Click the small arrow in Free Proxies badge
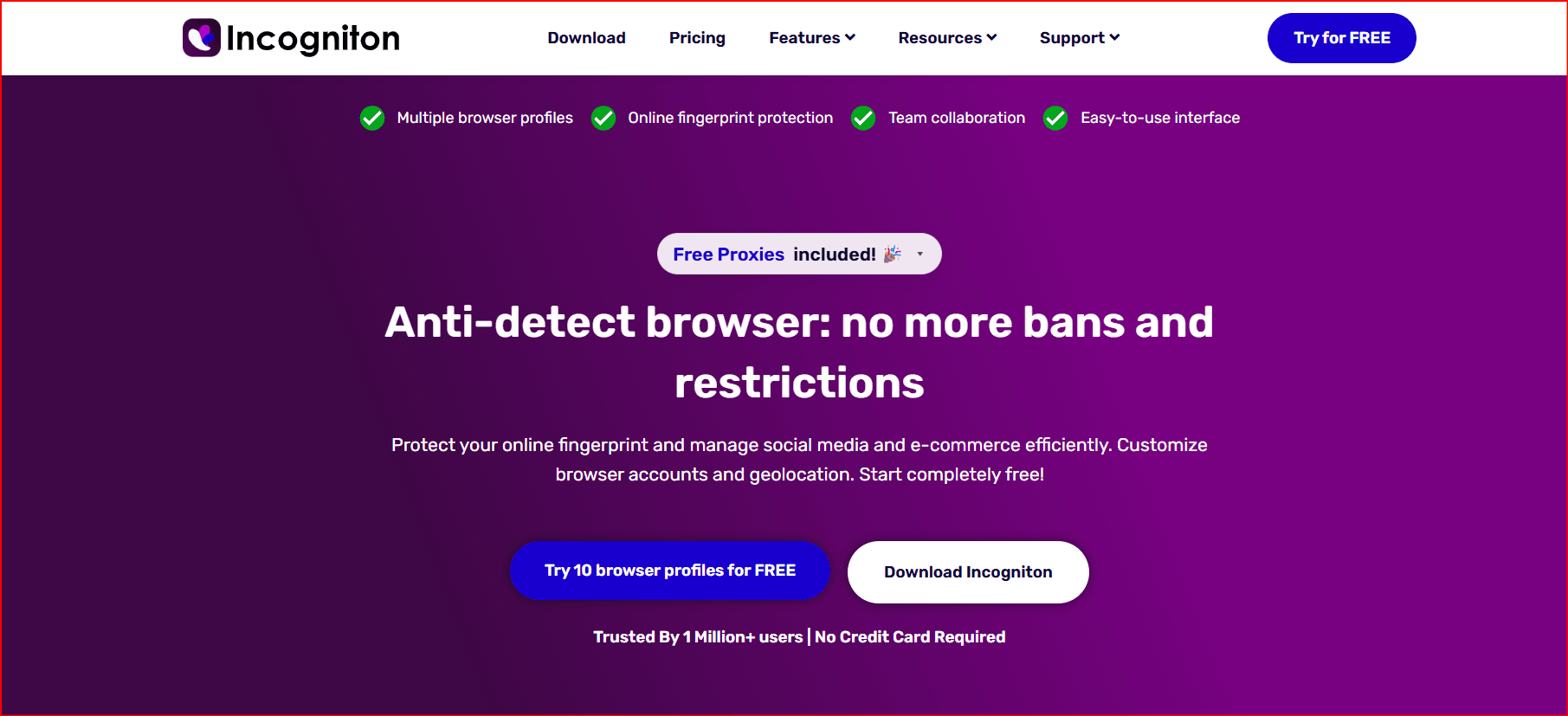The image size is (1568, 716). 920,255
